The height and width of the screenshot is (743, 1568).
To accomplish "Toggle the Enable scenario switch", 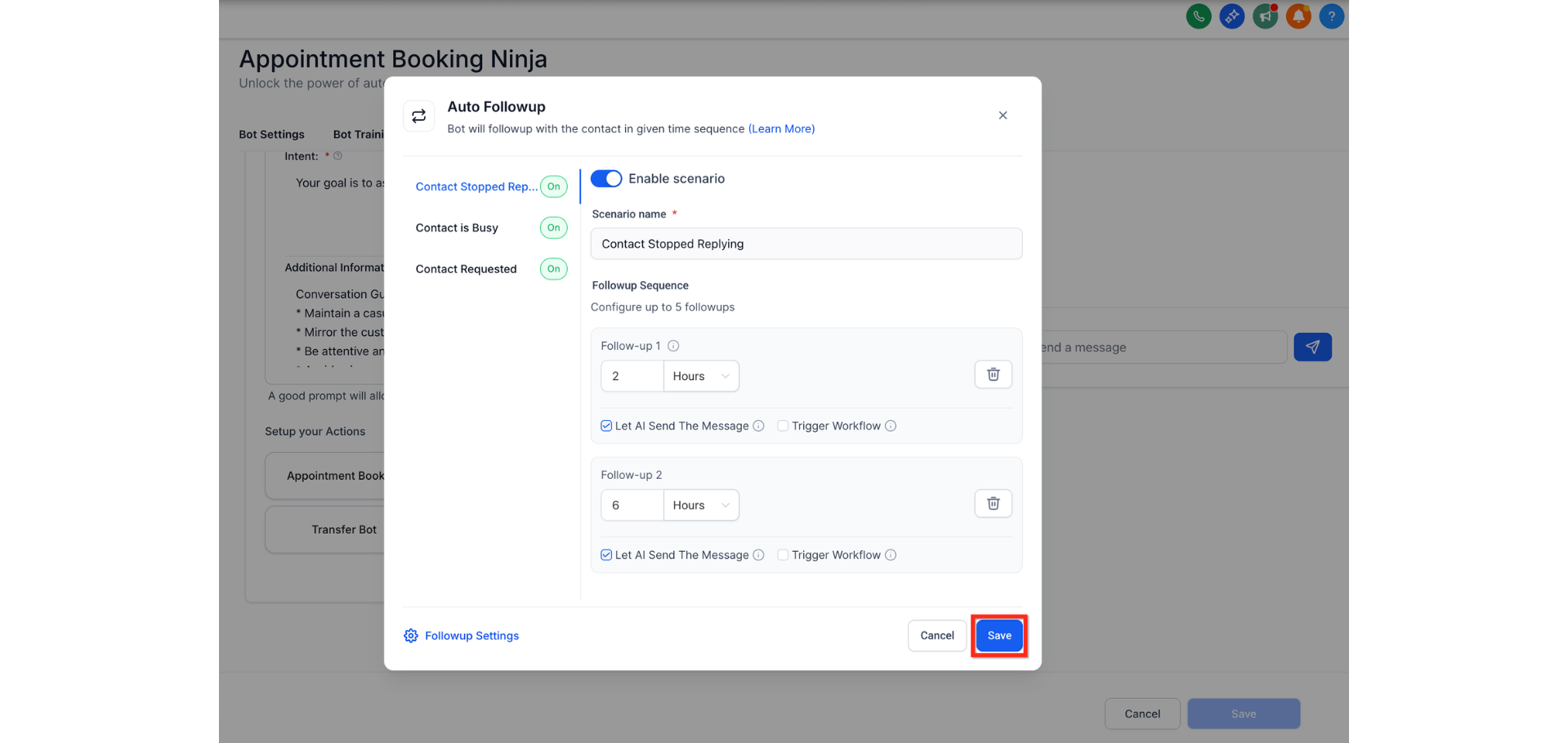I will pos(606,178).
